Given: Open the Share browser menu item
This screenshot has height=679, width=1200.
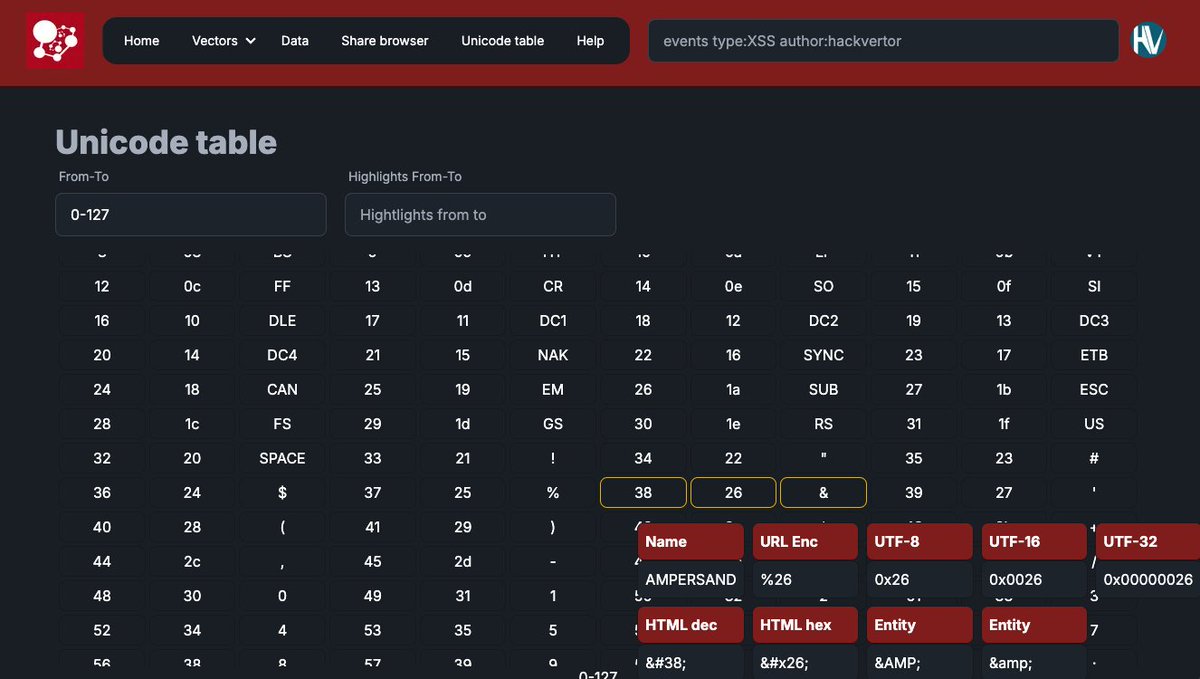Looking at the screenshot, I should 385,41.
